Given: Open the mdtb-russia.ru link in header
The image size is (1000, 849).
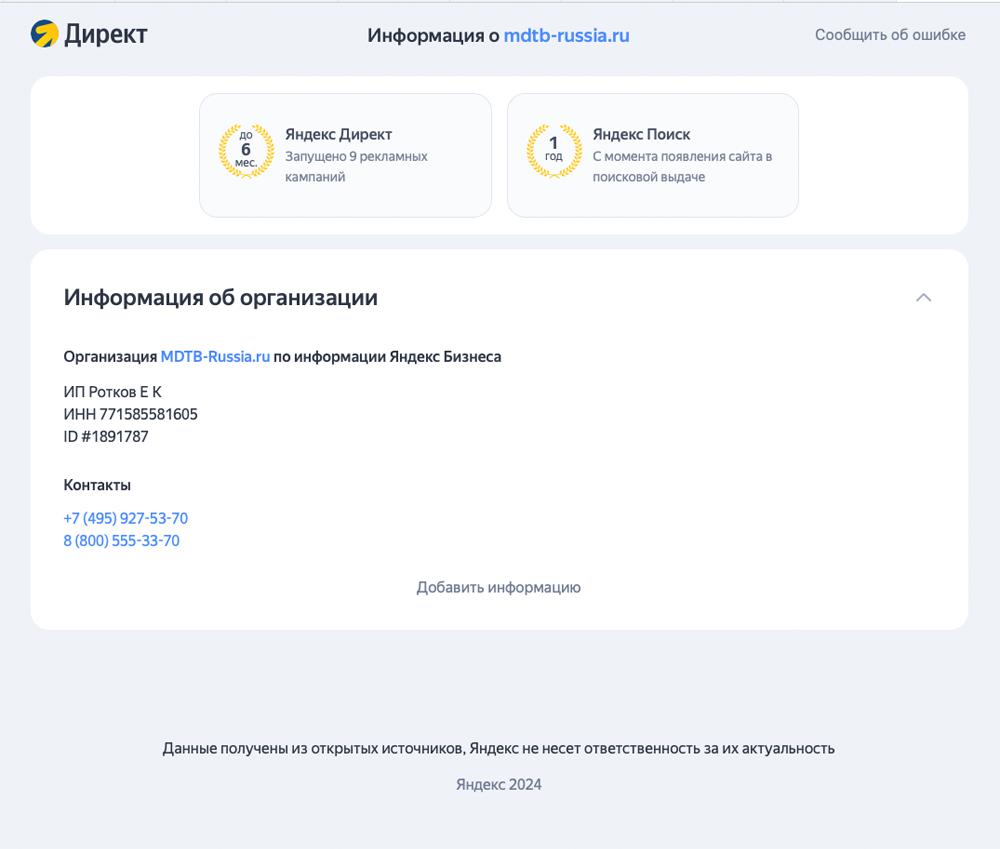Looking at the screenshot, I should [566, 35].
